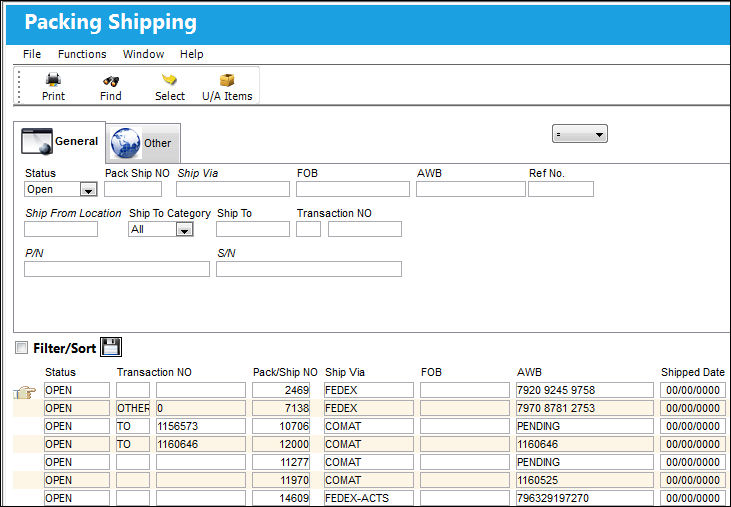Click the OTHER transaction type cell
This screenshot has width=731, height=507.
tap(133, 408)
